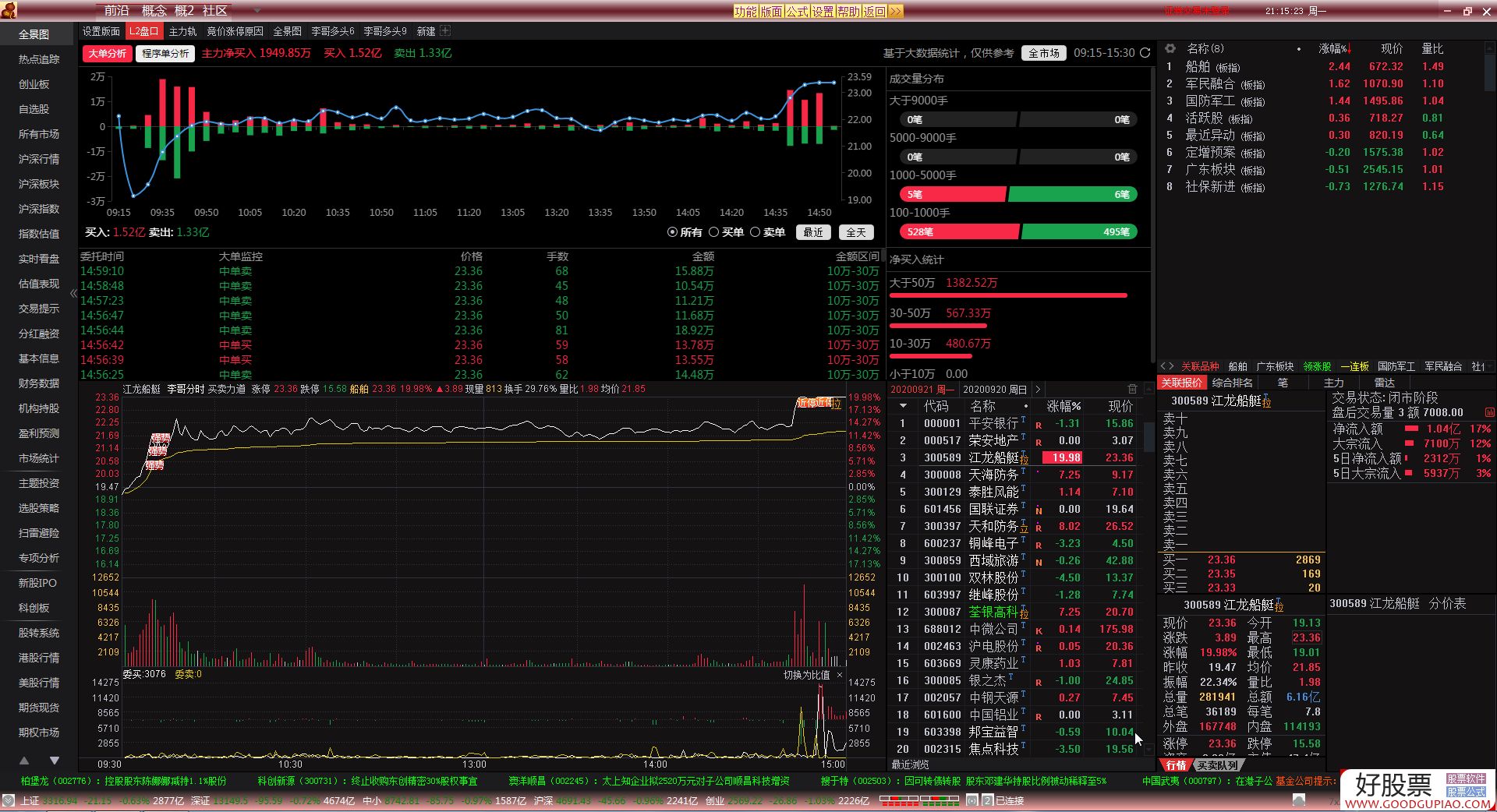Image resolution: width=1497 pixels, height=812 pixels.
Task: Collapse the left sidebar with chevron handle
Action: coord(73,294)
